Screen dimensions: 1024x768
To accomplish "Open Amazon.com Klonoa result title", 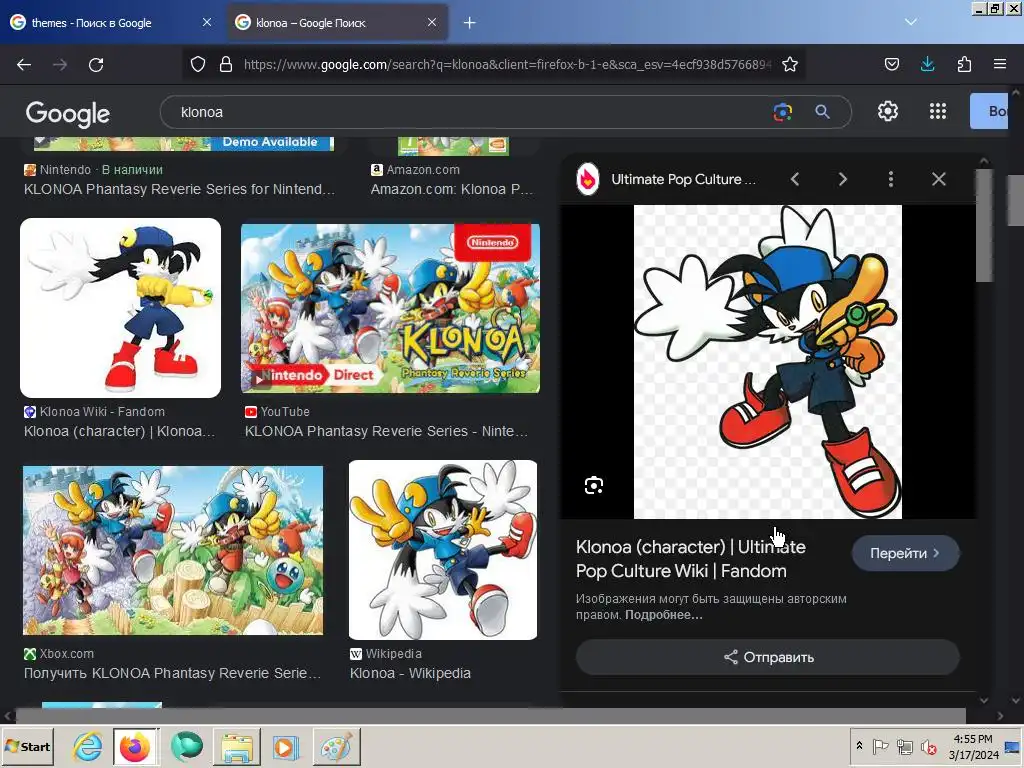I will coord(452,189).
